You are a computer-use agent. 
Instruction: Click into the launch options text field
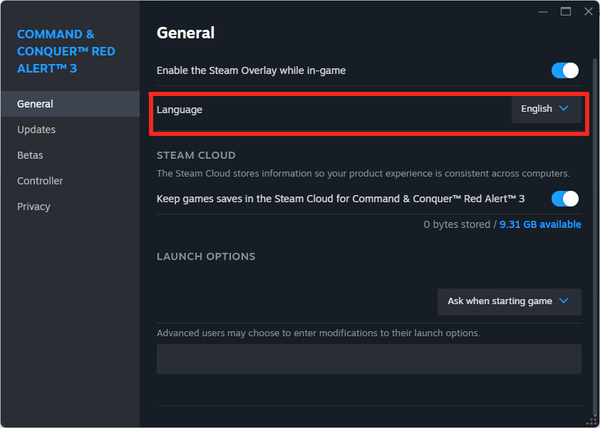coord(368,359)
